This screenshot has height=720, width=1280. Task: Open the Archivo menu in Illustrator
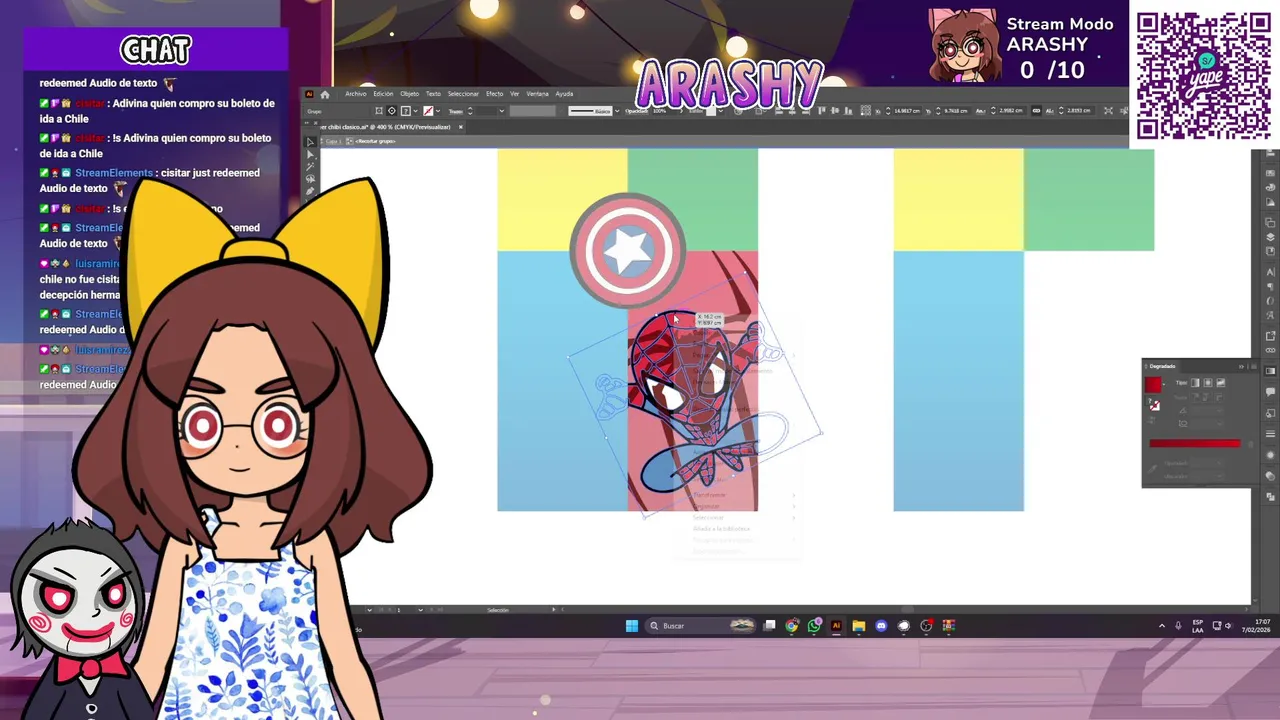click(x=356, y=94)
